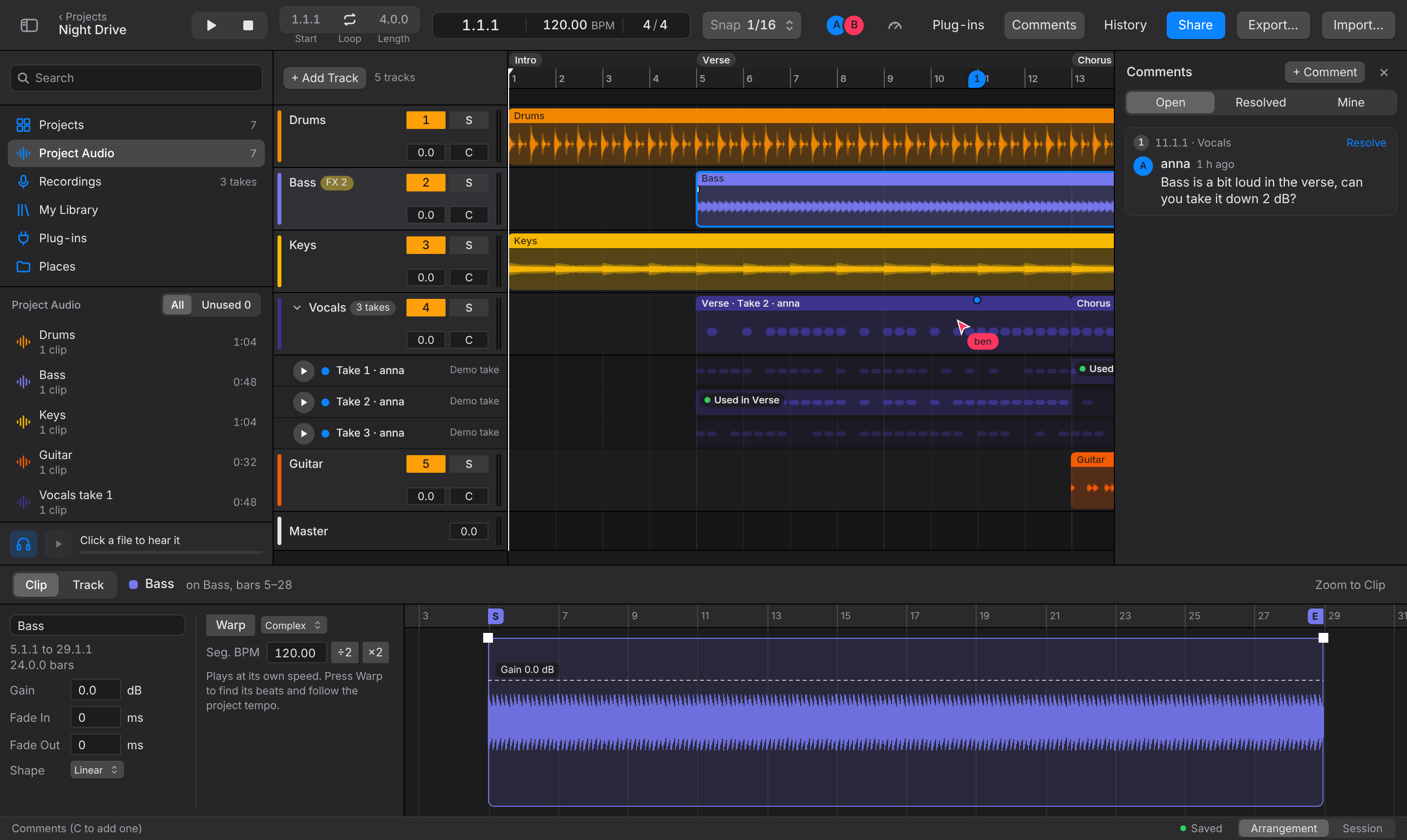
Task: Play Take 2 · anna
Action: [303, 402]
